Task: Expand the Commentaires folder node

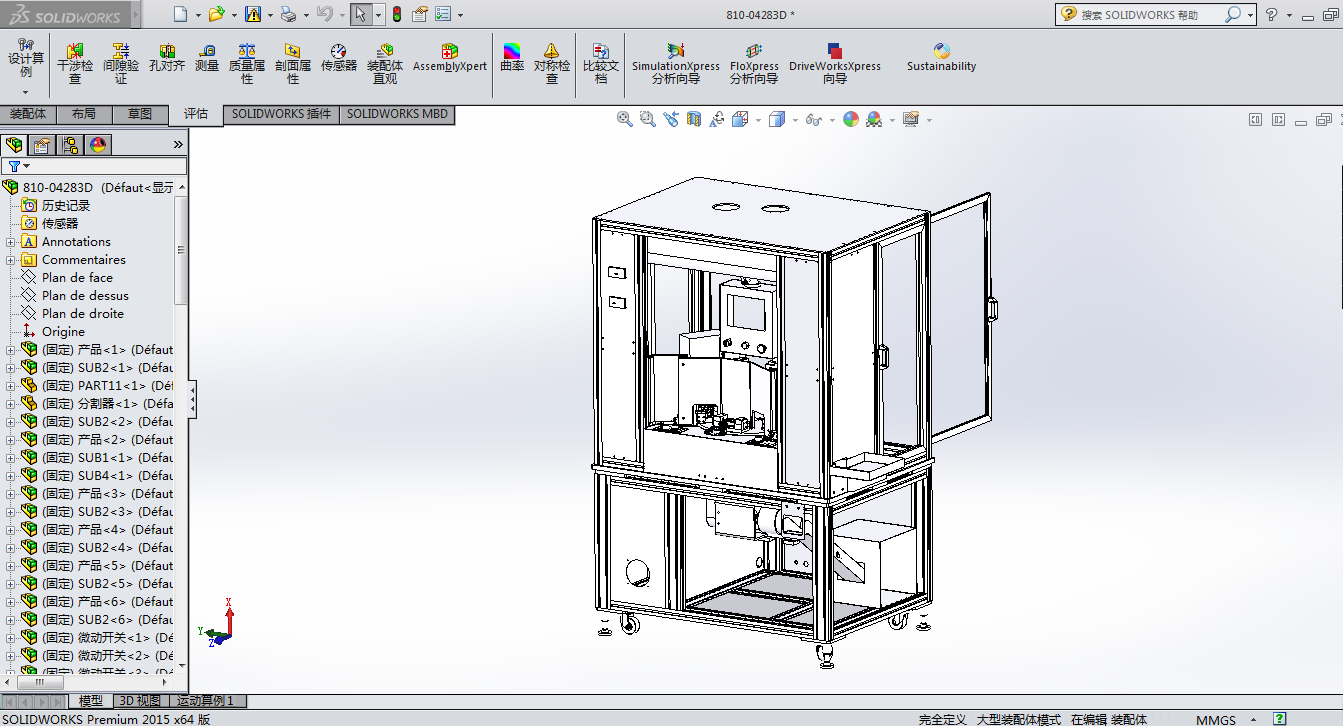Action: tap(11, 260)
